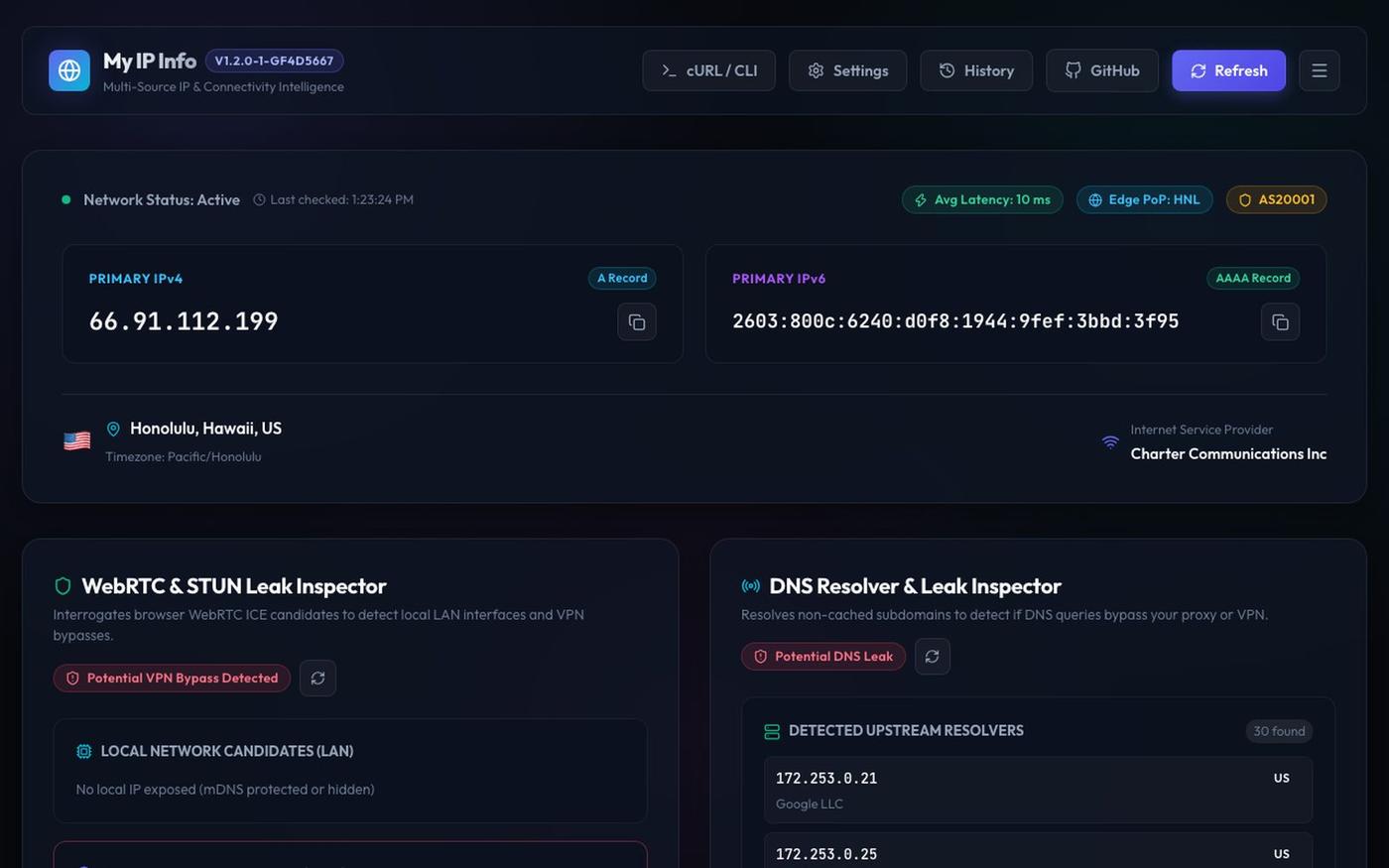Image resolution: width=1389 pixels, height=868 pixels.
Task: Click the WebRTC shield icon
Action: [x=63, y=586]
